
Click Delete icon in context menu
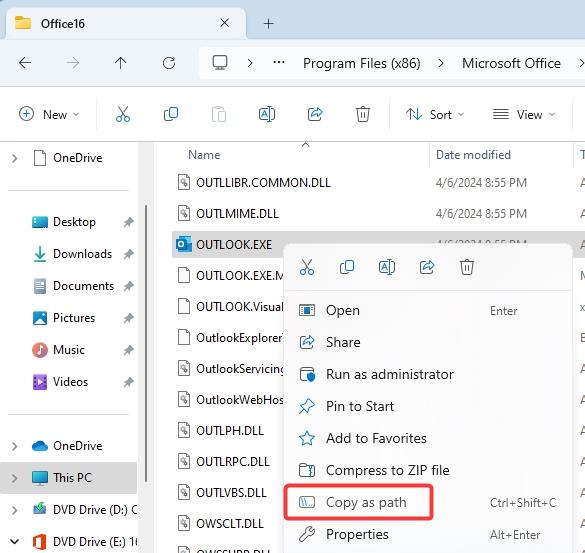(467, 267)
